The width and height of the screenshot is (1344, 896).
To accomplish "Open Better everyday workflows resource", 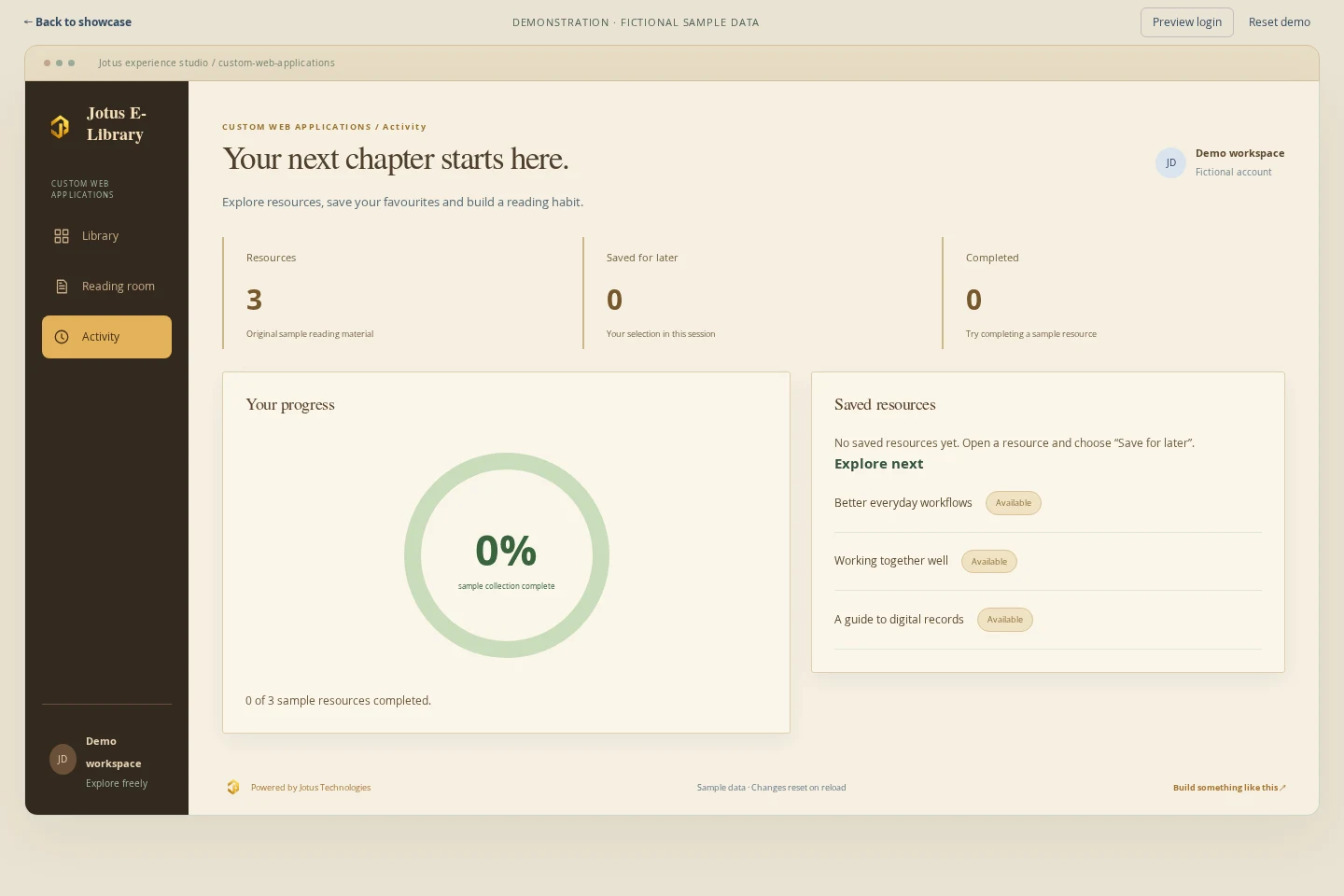I will 903,503.
